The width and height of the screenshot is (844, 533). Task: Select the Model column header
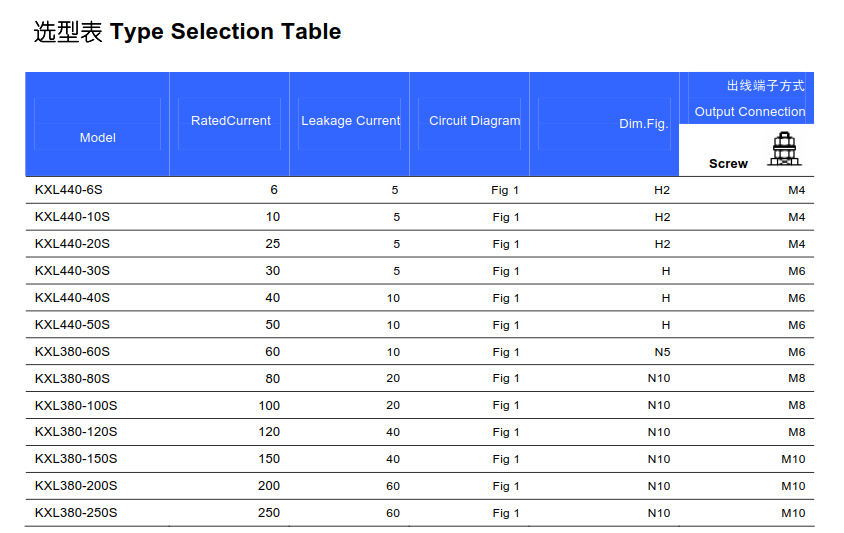point(97,138)
